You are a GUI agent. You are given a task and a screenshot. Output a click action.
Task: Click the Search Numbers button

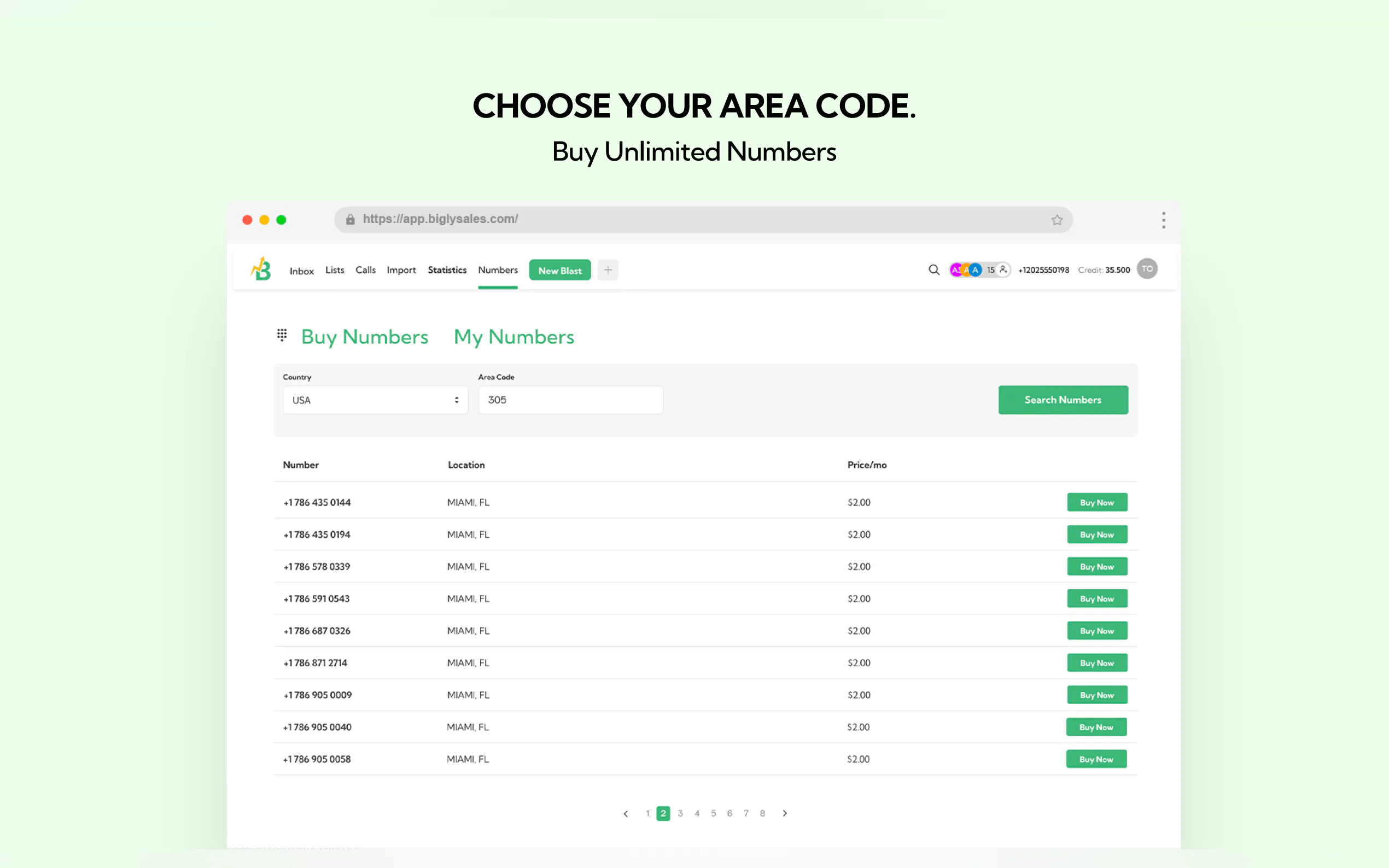(1063, 400)
